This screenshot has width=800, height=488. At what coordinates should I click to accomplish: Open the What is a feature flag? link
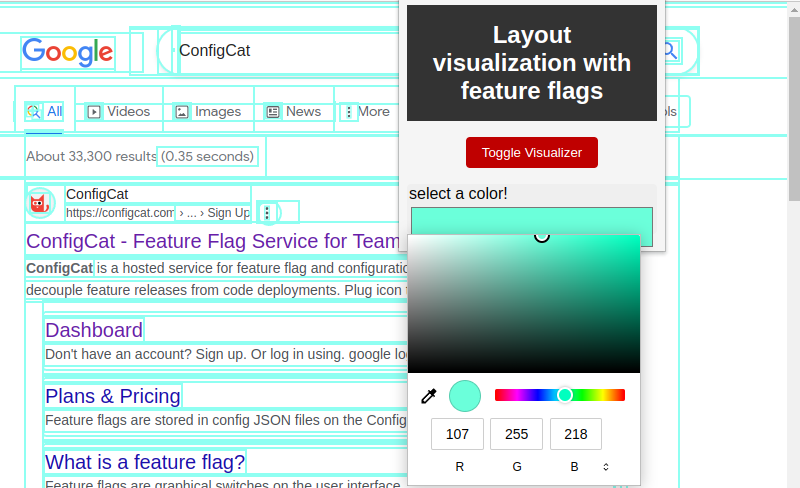145,462
